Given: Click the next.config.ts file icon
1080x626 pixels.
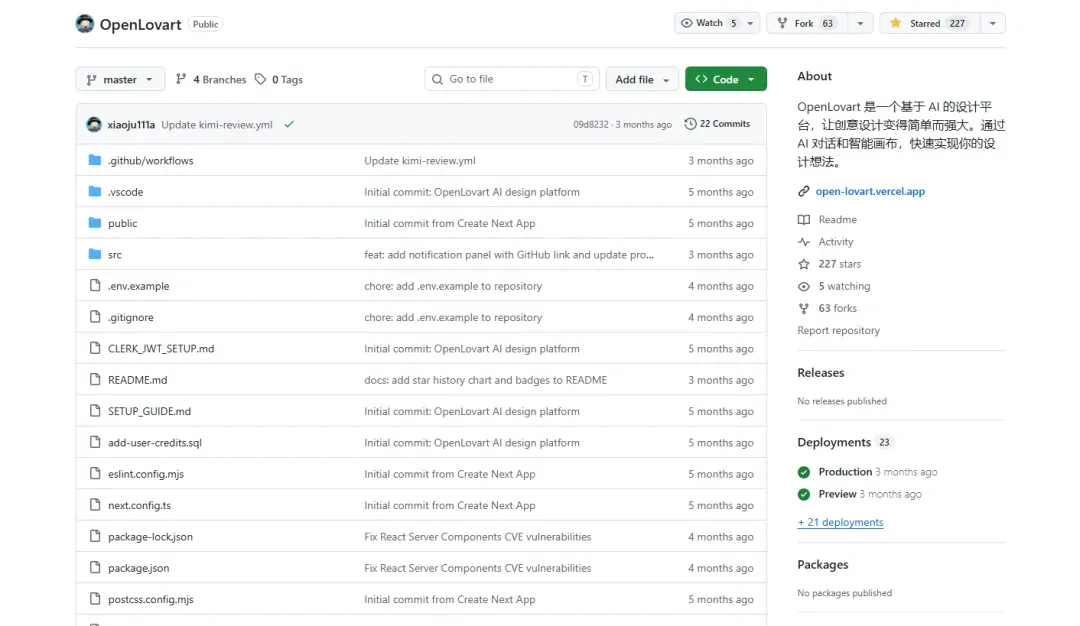Looking at the screenshot, I should [x=95, y=505].
